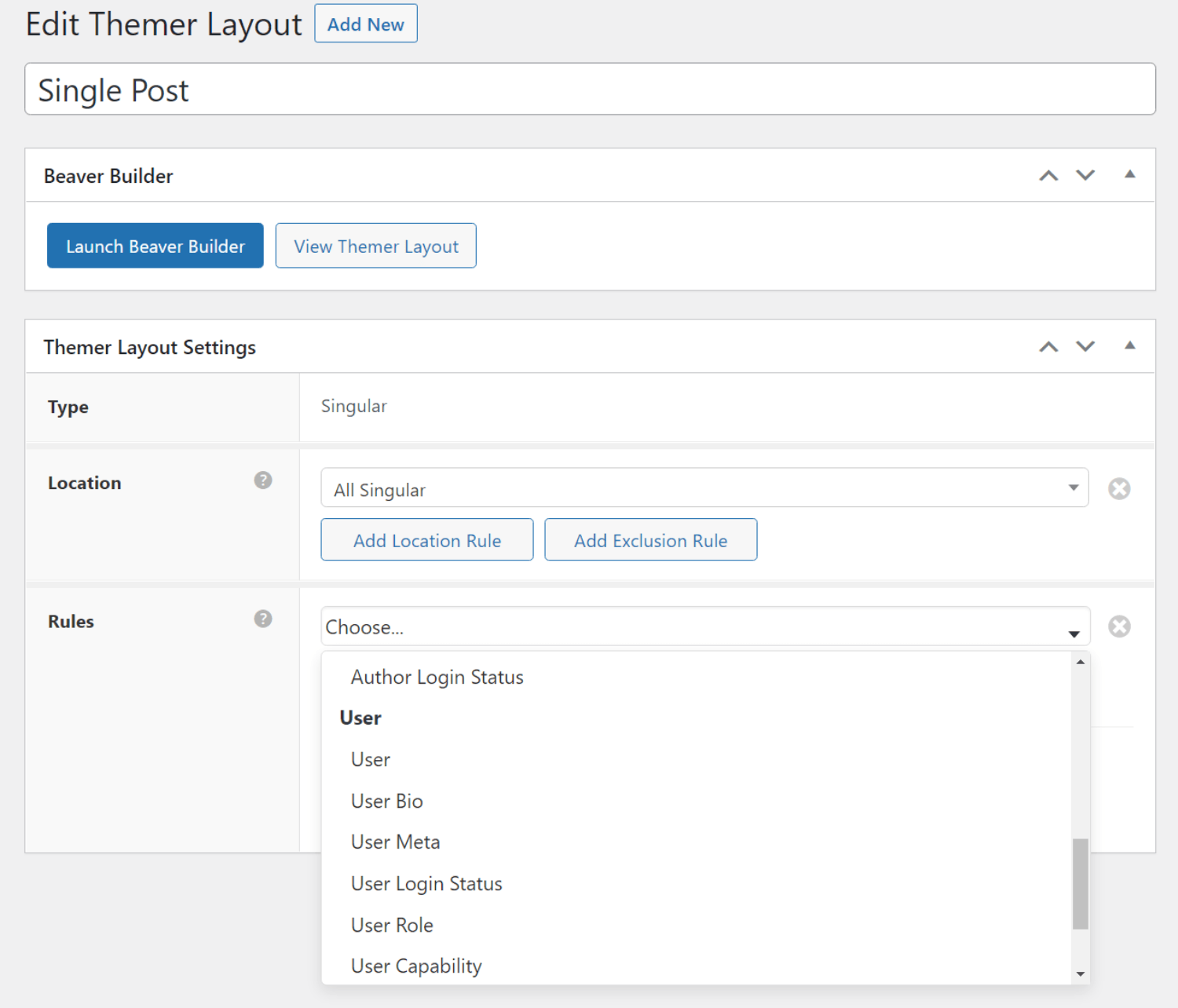Move Beaver Builder panel up
This screenshot has width=1178, height=1008.
pyautogui.click(x=1048, y=175)
